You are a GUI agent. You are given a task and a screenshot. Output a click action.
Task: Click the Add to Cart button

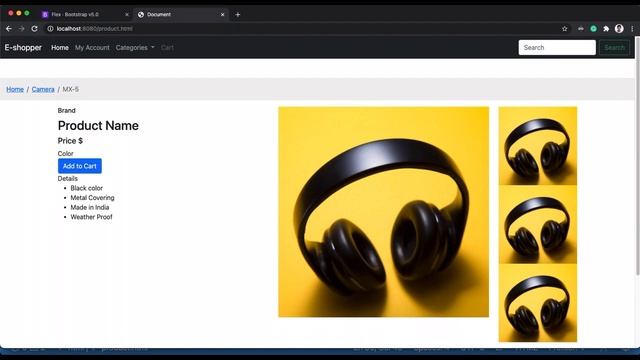coord(80,166)
